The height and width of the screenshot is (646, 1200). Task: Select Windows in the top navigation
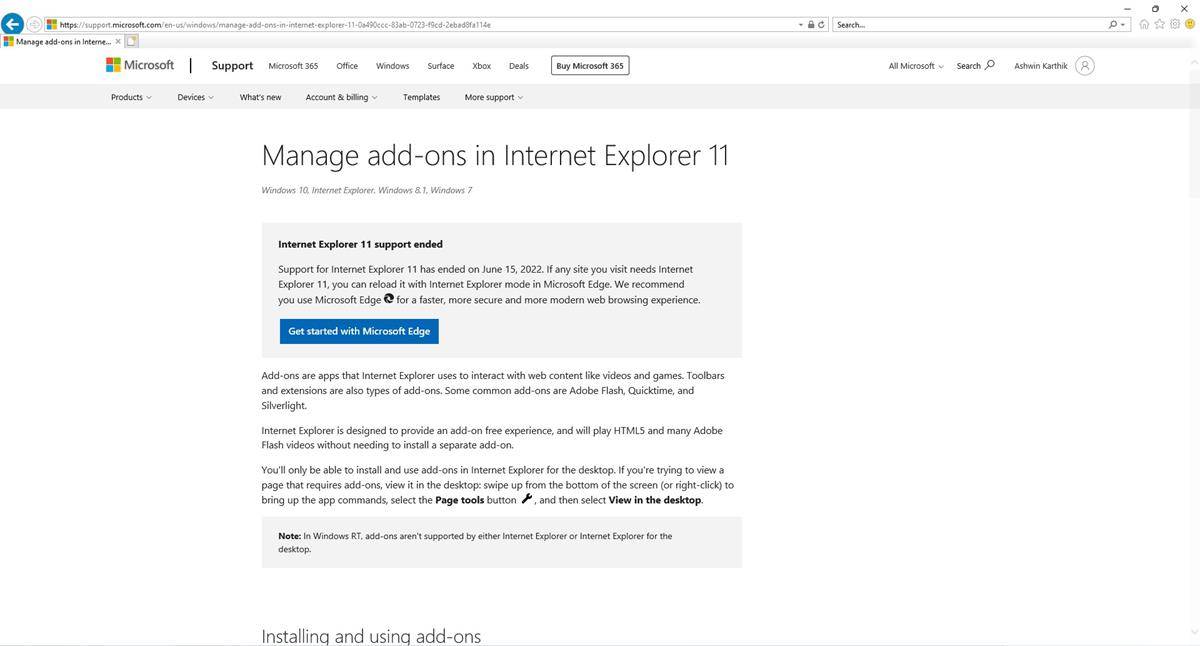(392, 66)
